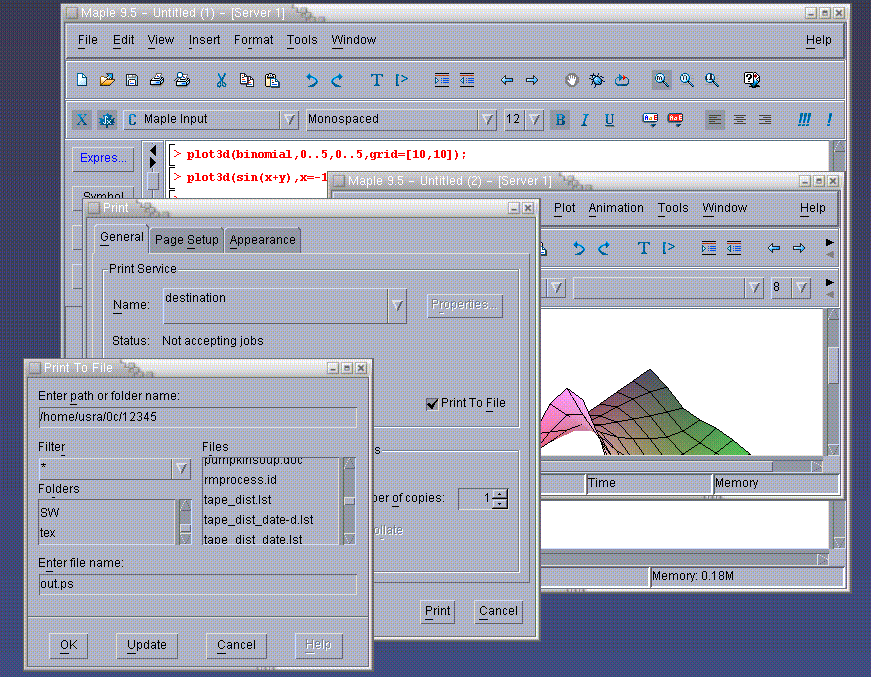Increase number of copies stepper arrow

[500, 494]
